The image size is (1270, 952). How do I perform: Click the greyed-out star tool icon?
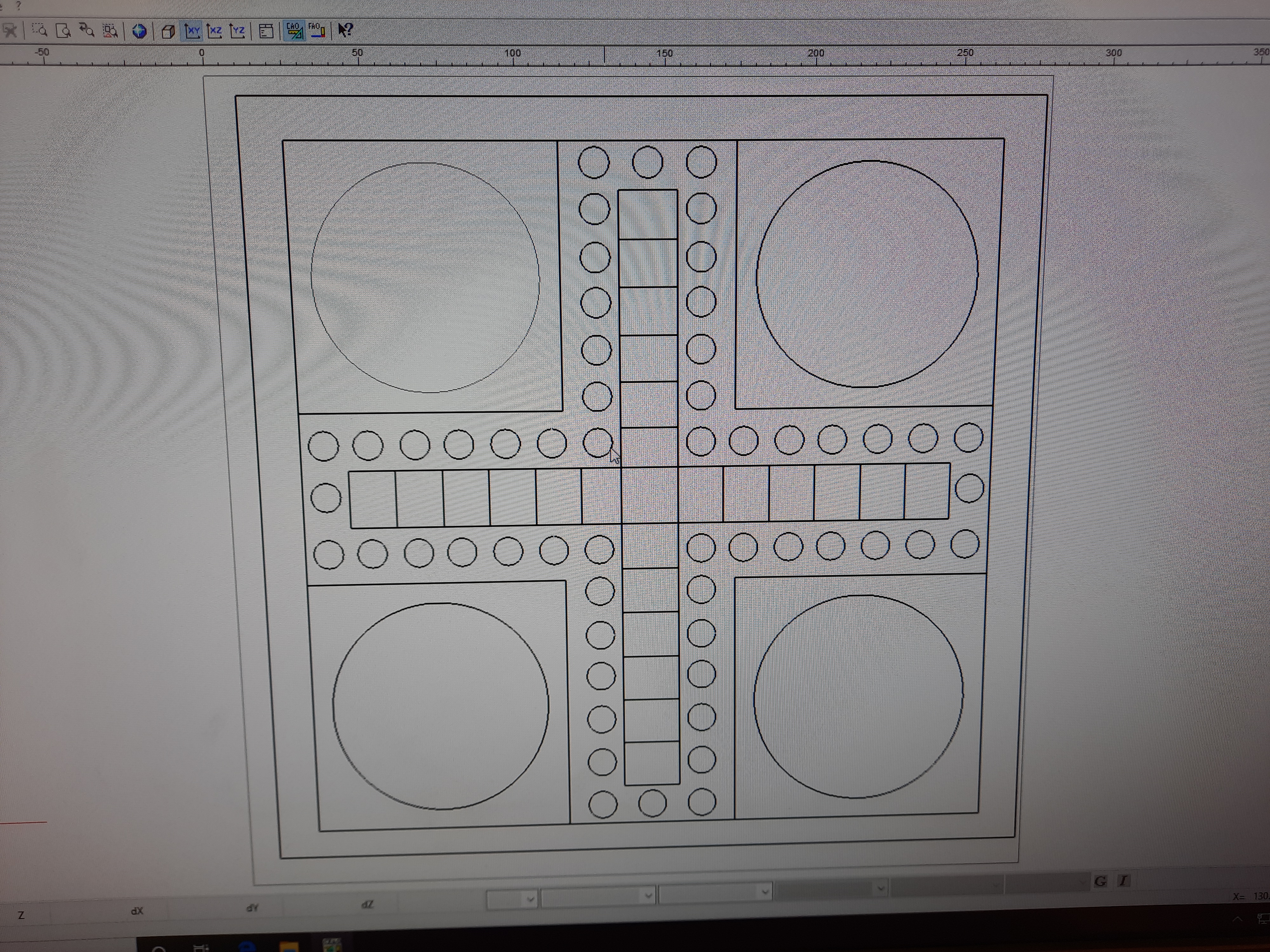click(x=9, y=30)
